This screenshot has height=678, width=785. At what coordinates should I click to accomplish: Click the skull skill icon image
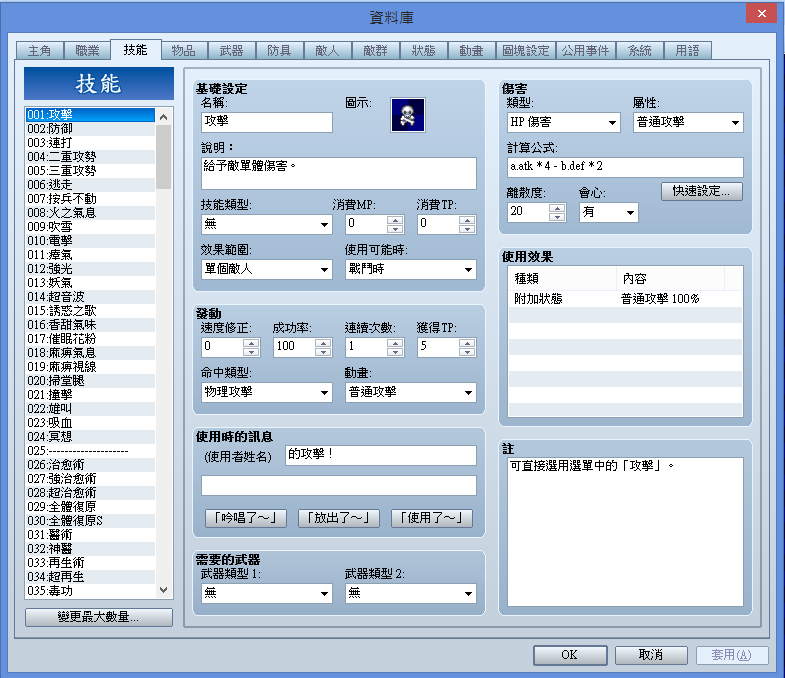[x=408, y=115]
